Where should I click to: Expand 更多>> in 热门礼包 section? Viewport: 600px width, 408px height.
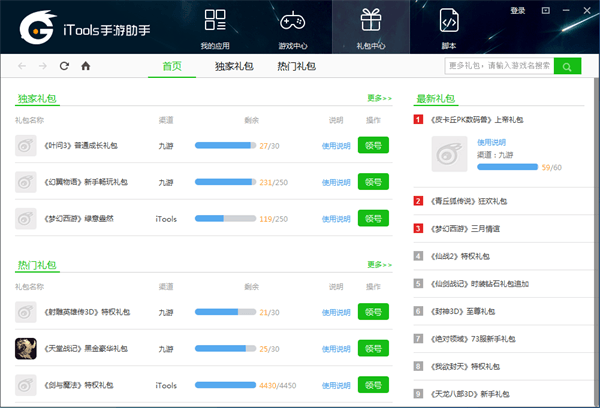tap(379, 265)
